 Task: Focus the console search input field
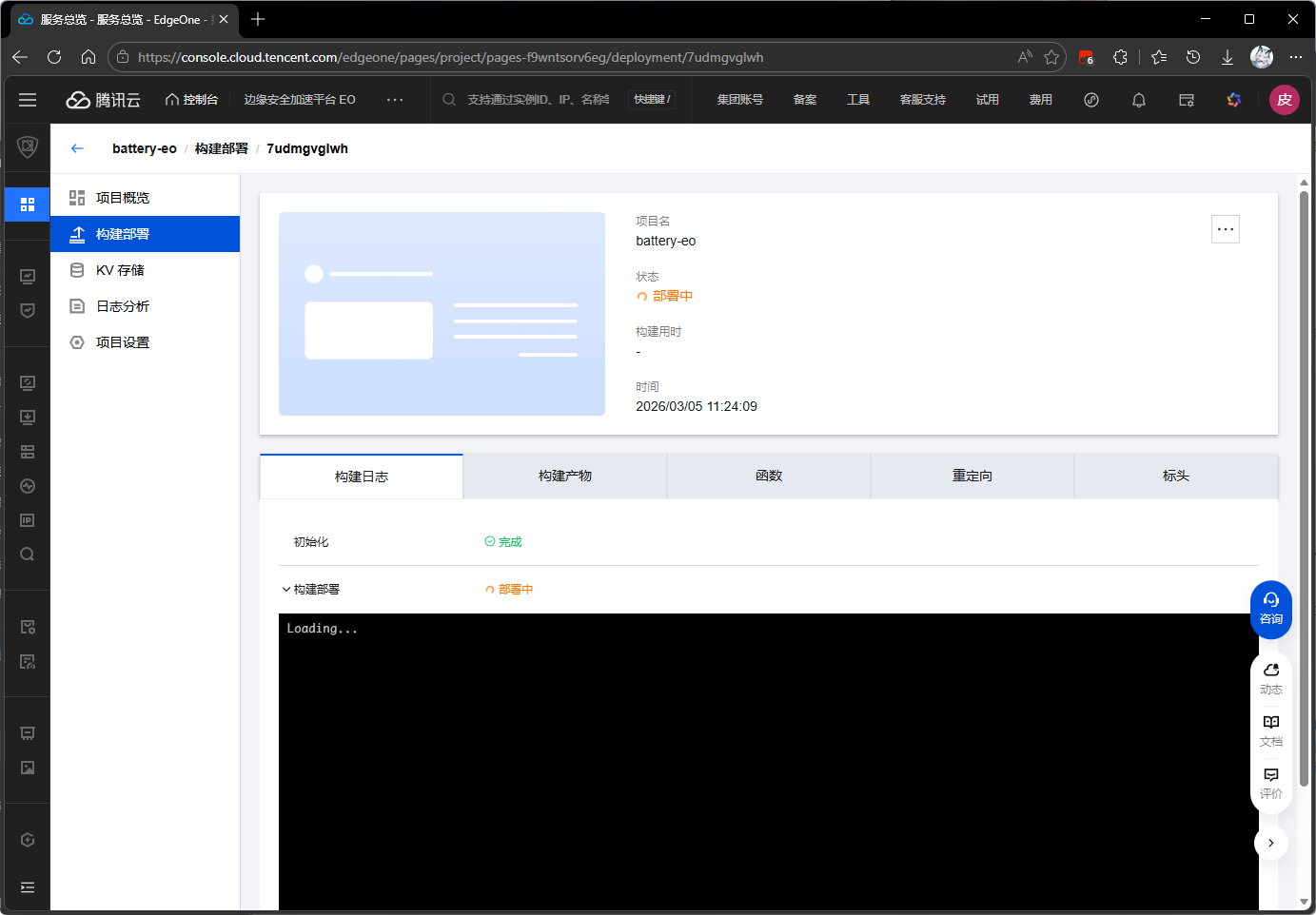(538, 100)
